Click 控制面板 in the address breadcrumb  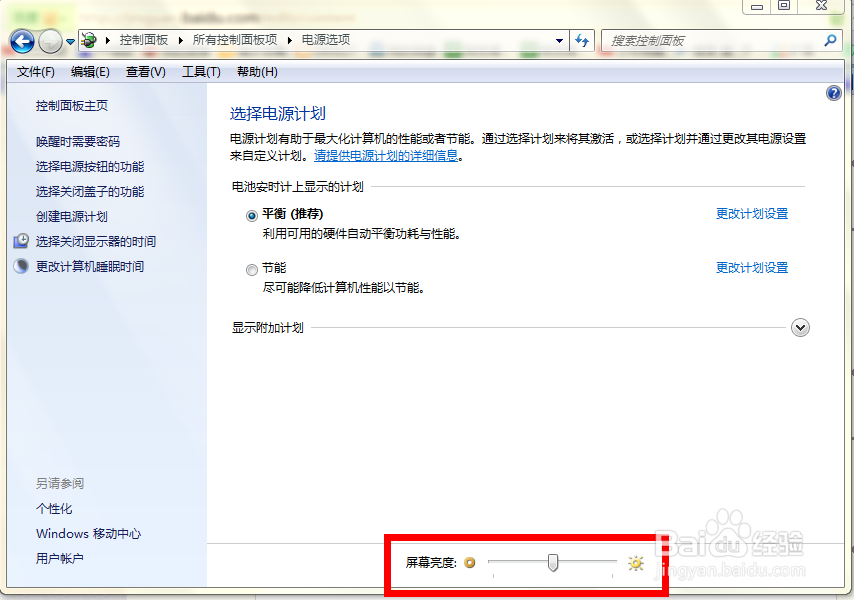(x=144, y=40)
